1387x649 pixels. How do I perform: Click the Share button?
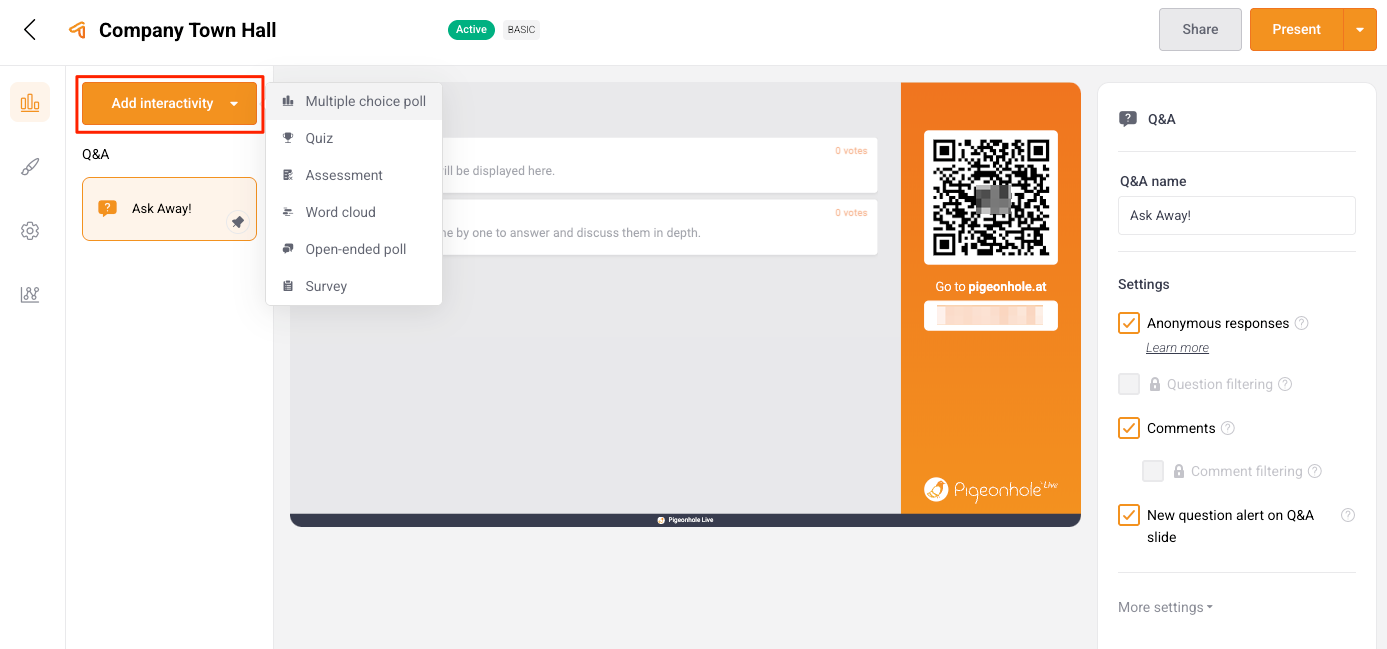tap(1199, 30)
